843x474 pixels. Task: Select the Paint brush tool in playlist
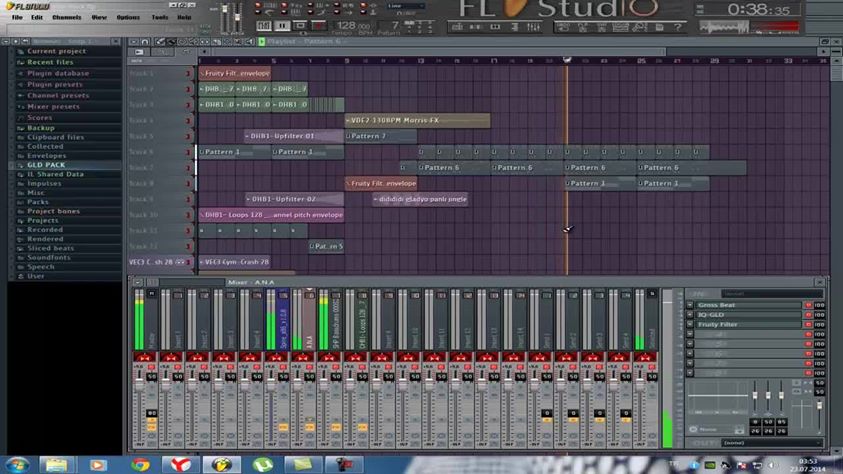click(x=171, y=41)
